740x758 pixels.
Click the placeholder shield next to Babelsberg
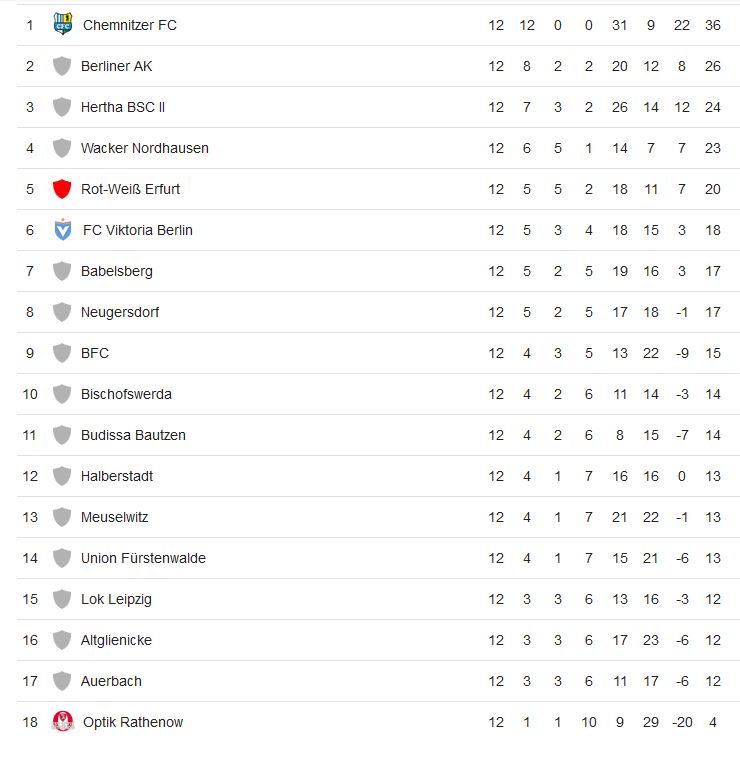click(62, 271)
